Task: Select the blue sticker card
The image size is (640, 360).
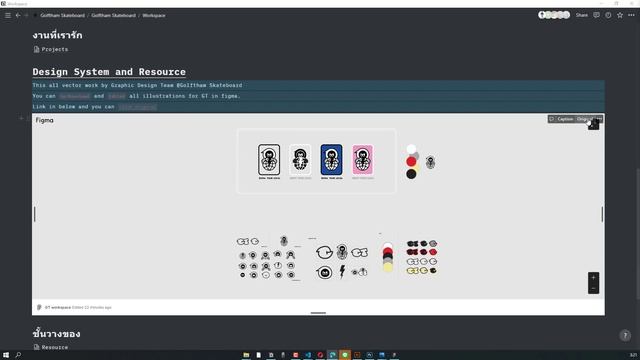Action: tap(331, 159)
